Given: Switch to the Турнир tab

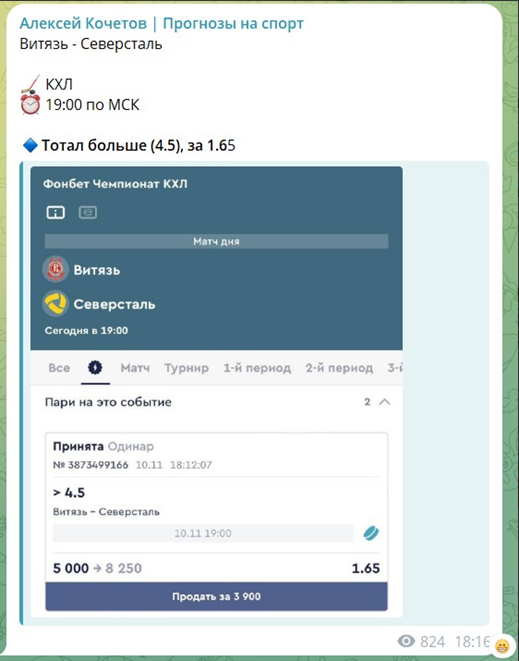Looking at the screenshot, I should pyautogui.click(x=186, y=368).
